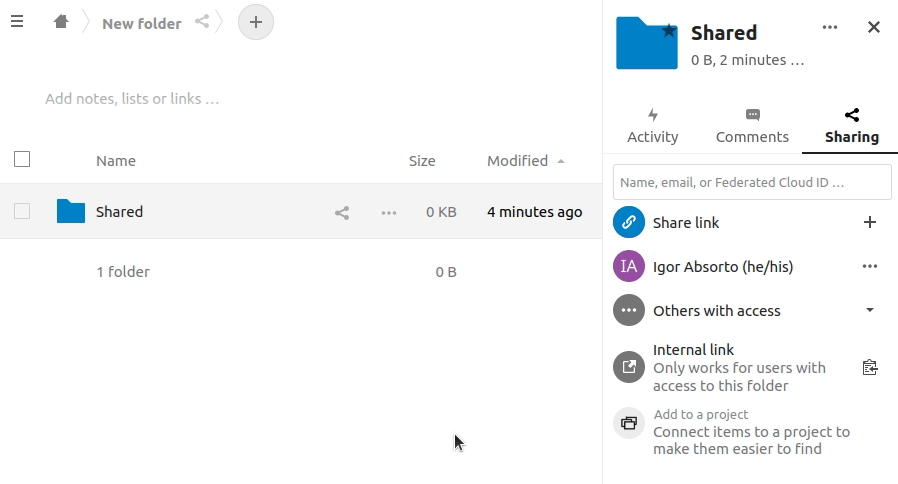Screen dimensions: 898x484
Task: Click the share icon next to New folder breadcrumb
Action: click(203, 21)
